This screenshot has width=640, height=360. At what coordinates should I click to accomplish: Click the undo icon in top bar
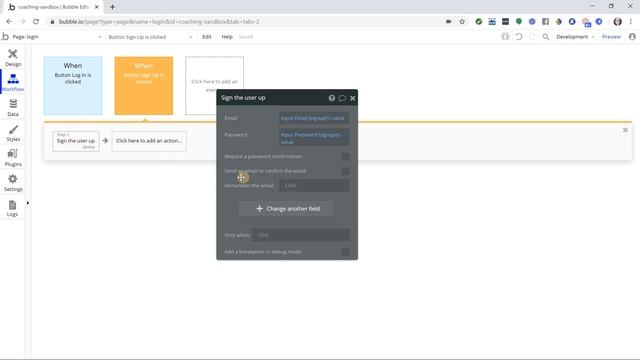coord(519,37)
